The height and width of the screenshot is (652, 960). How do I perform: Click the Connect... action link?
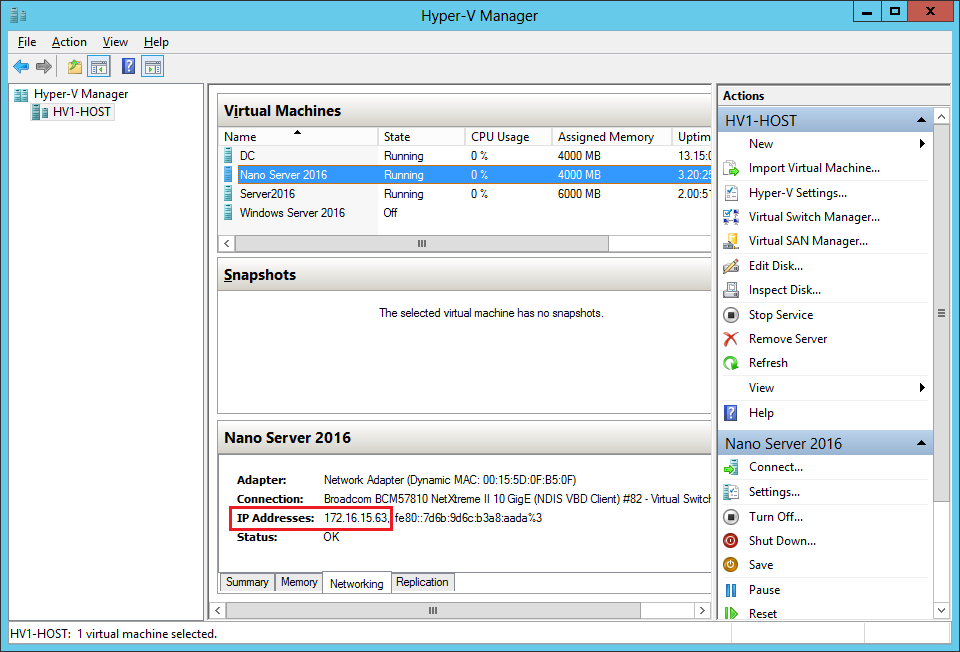click(776, 467)
